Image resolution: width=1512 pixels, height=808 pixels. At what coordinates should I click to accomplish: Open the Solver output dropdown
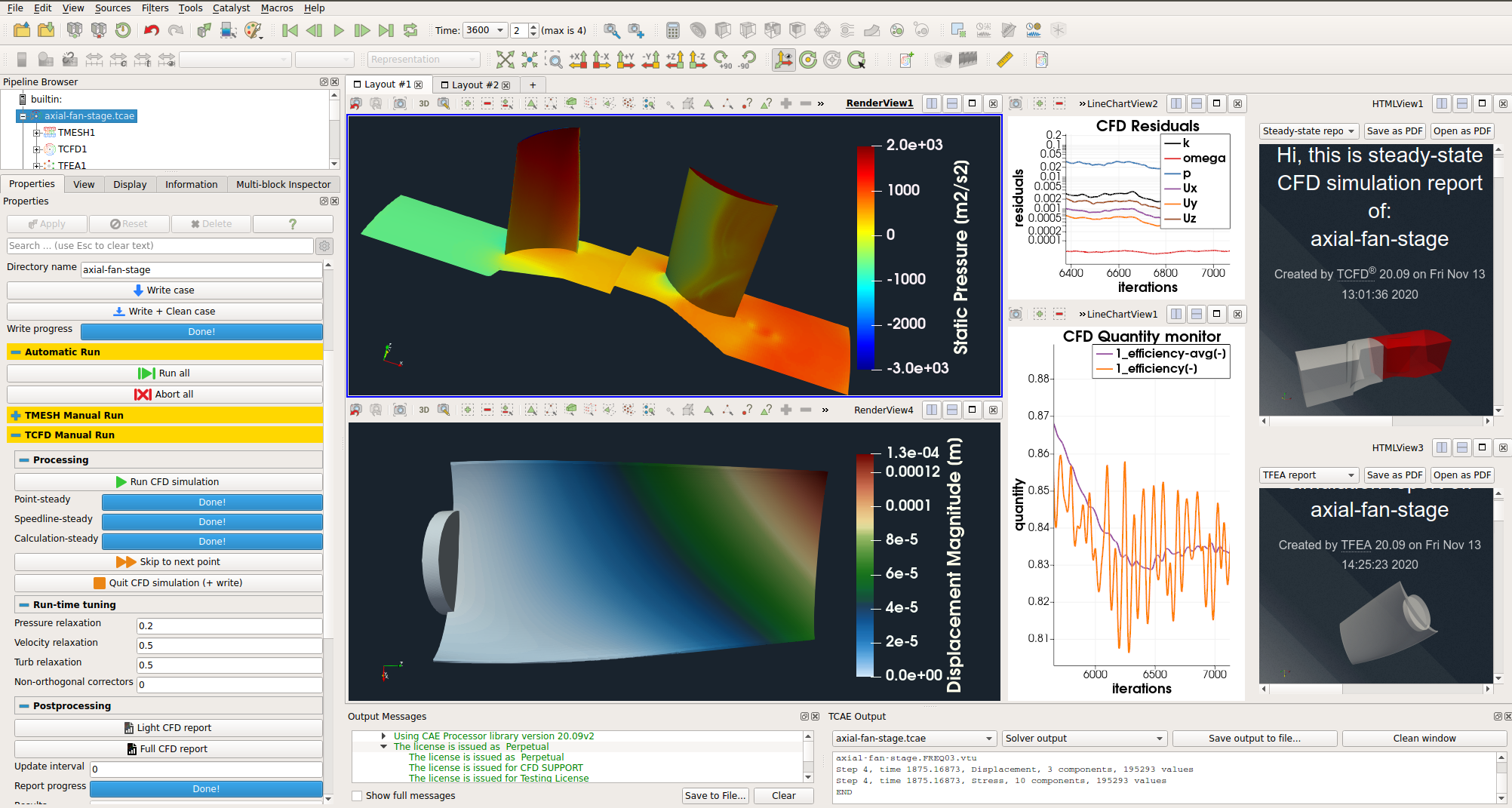tap(1083, 739)
